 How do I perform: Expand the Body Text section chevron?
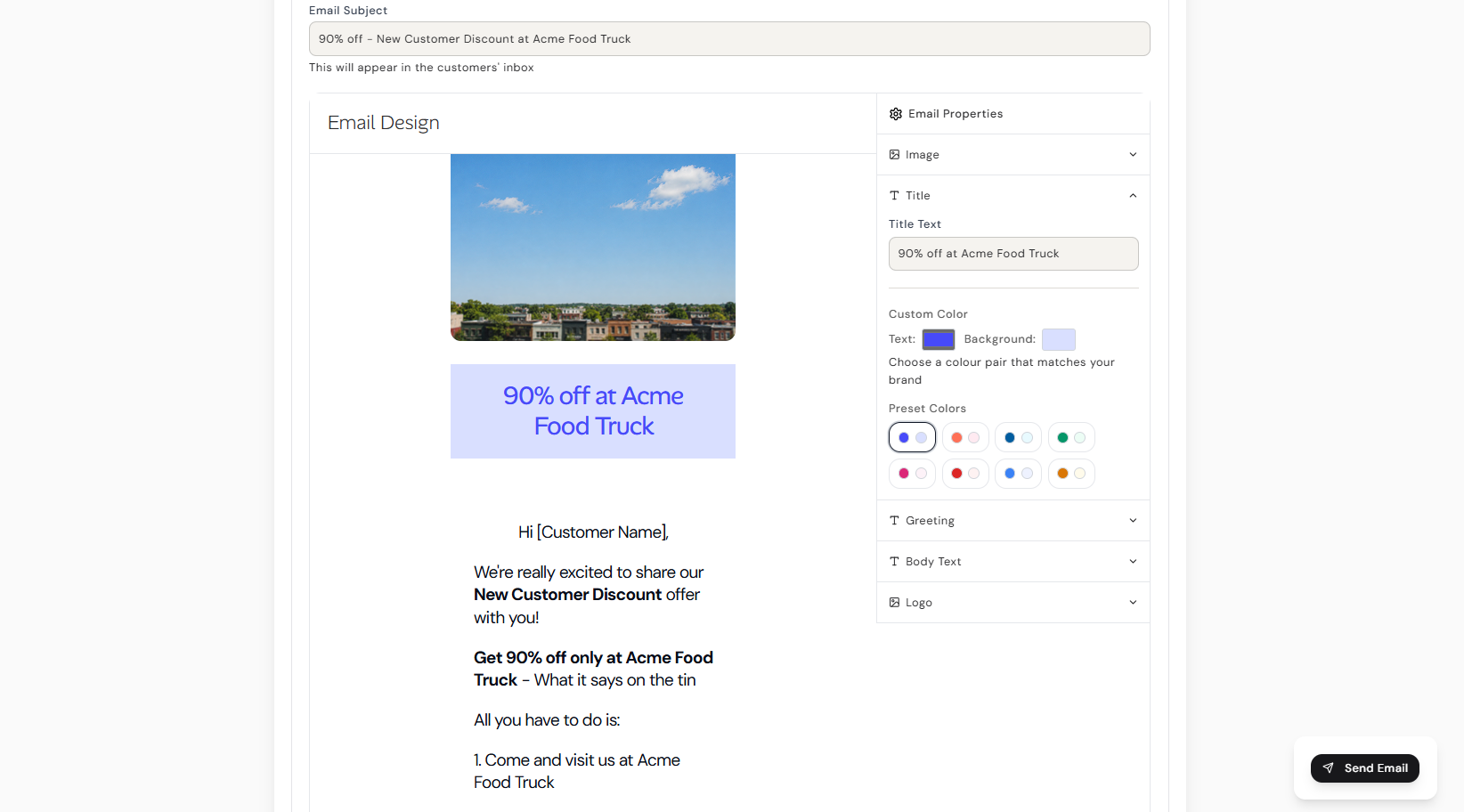click(1133, 562)
